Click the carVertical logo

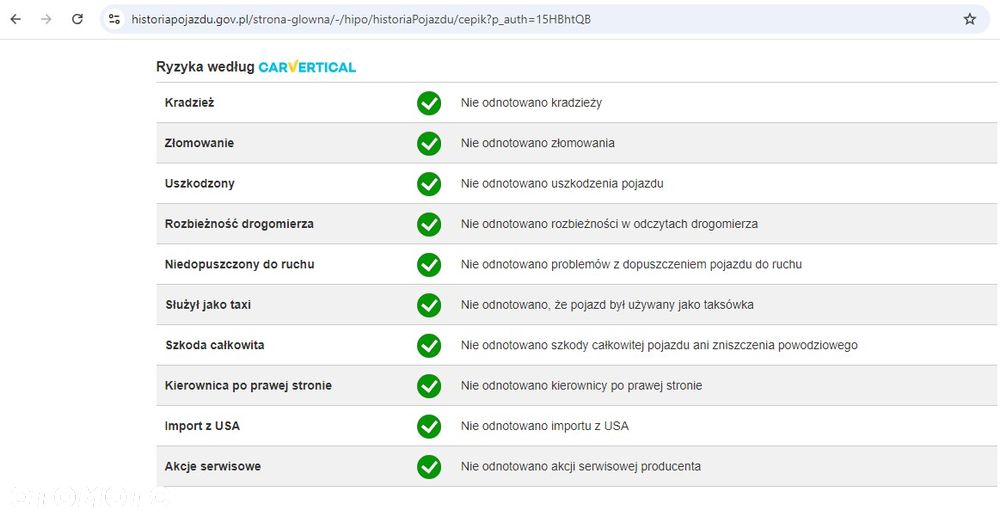pyautogui.click(x=307, y=67)
